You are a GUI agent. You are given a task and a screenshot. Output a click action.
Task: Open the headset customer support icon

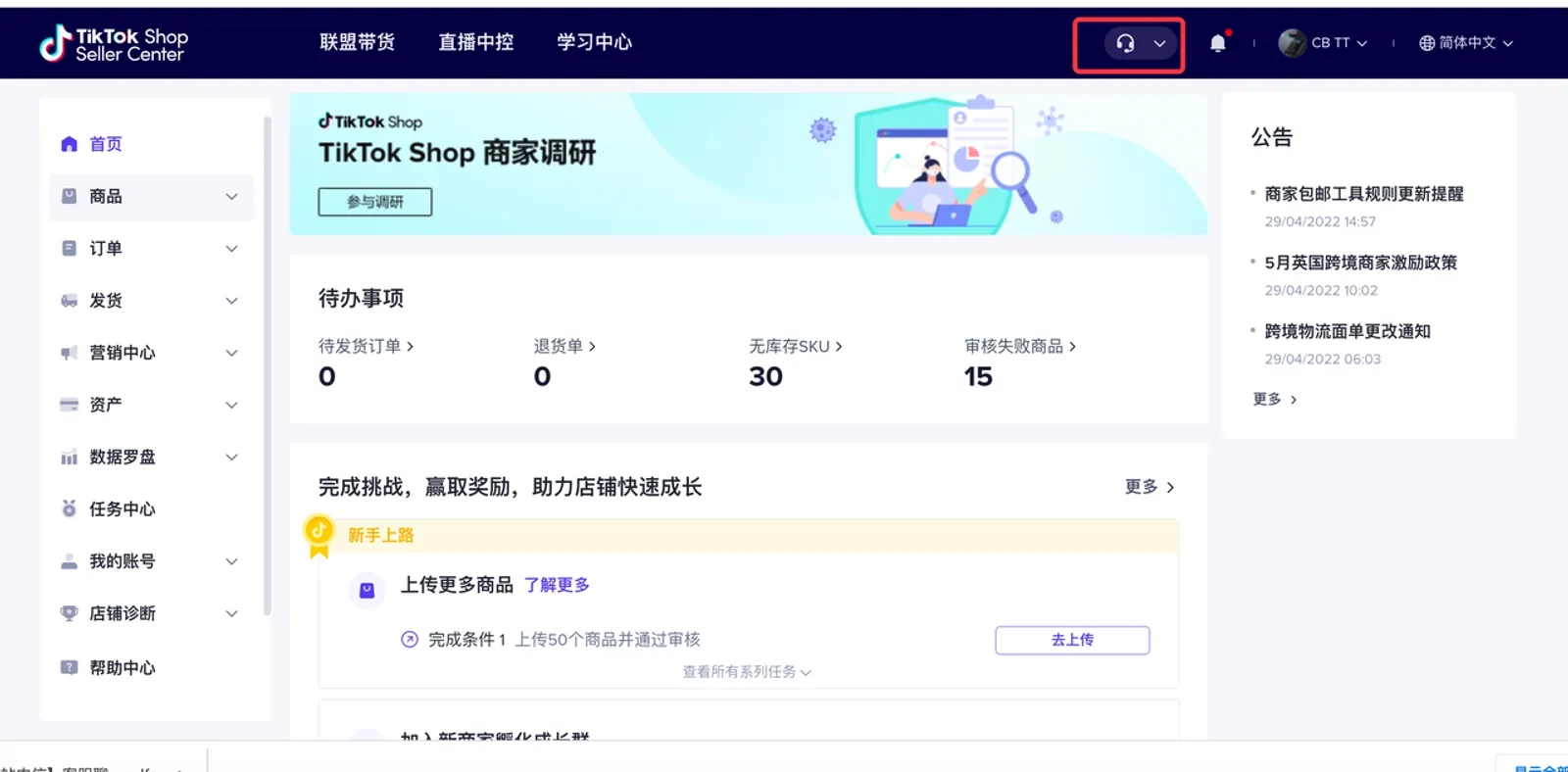(1125, 43)
